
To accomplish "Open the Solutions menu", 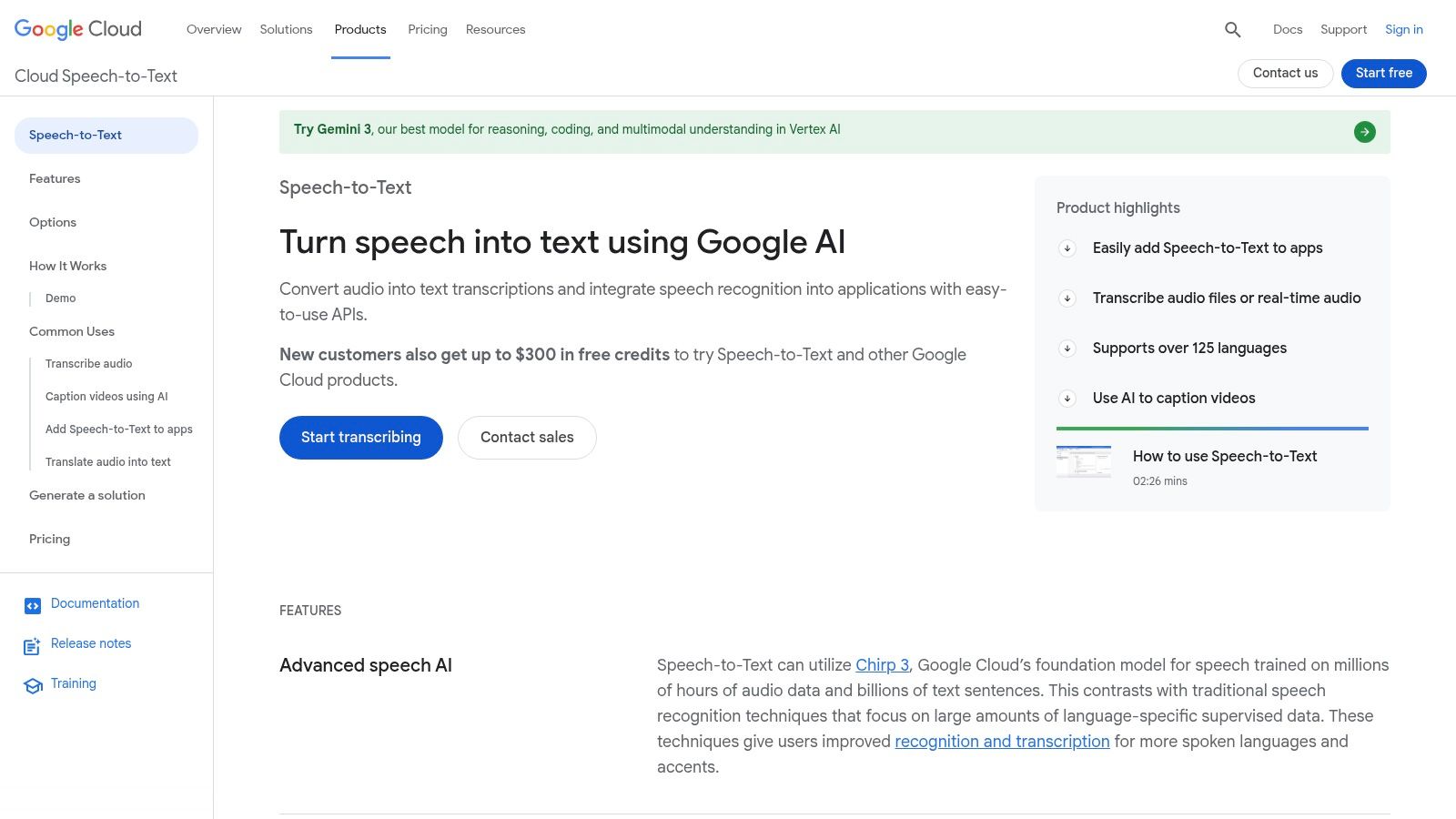I will coord(286,29).
